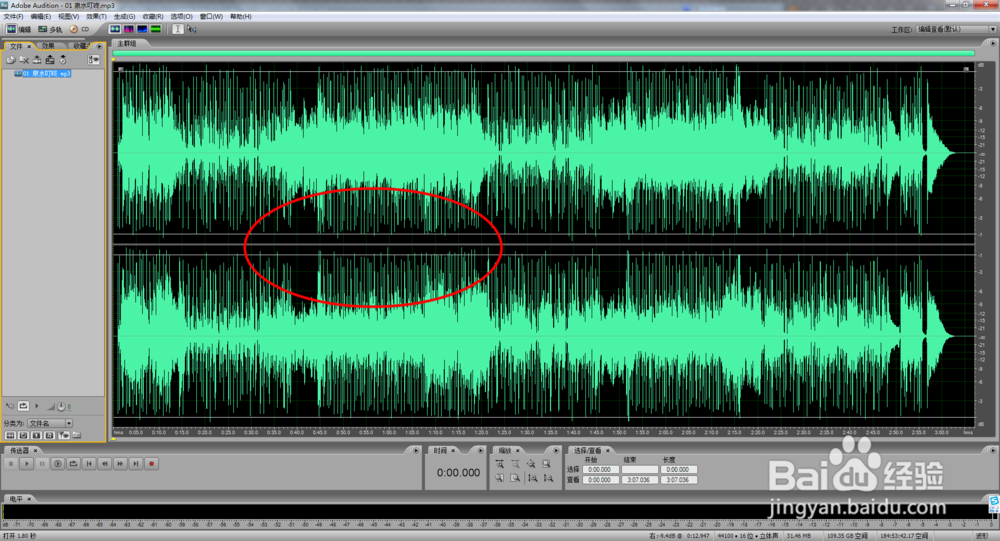Open the 视图(V) menu
This screenshot has height=541, width=1000.
(x=68, y=17)
